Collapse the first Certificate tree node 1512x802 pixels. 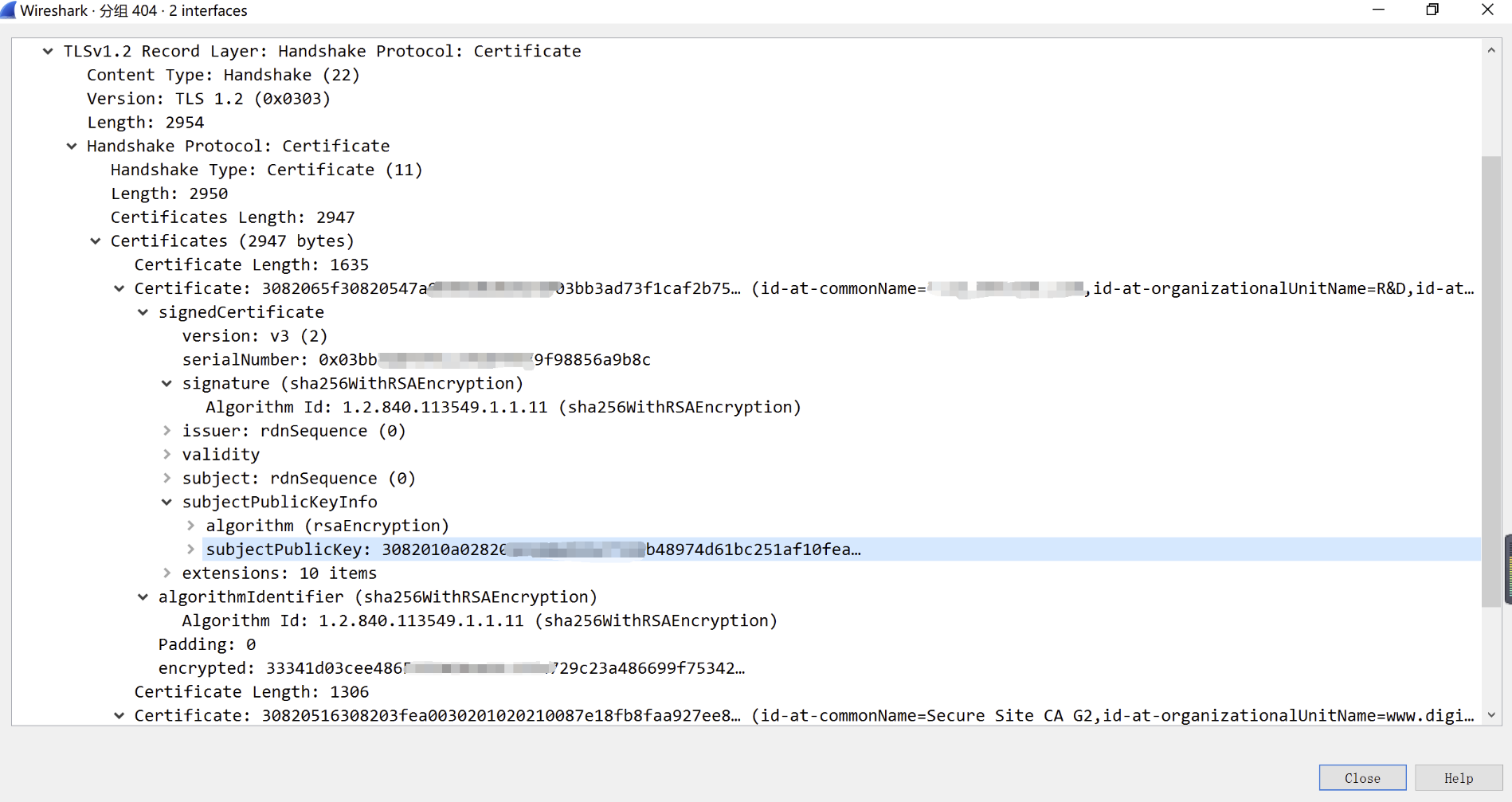click(x=119, y=288)
